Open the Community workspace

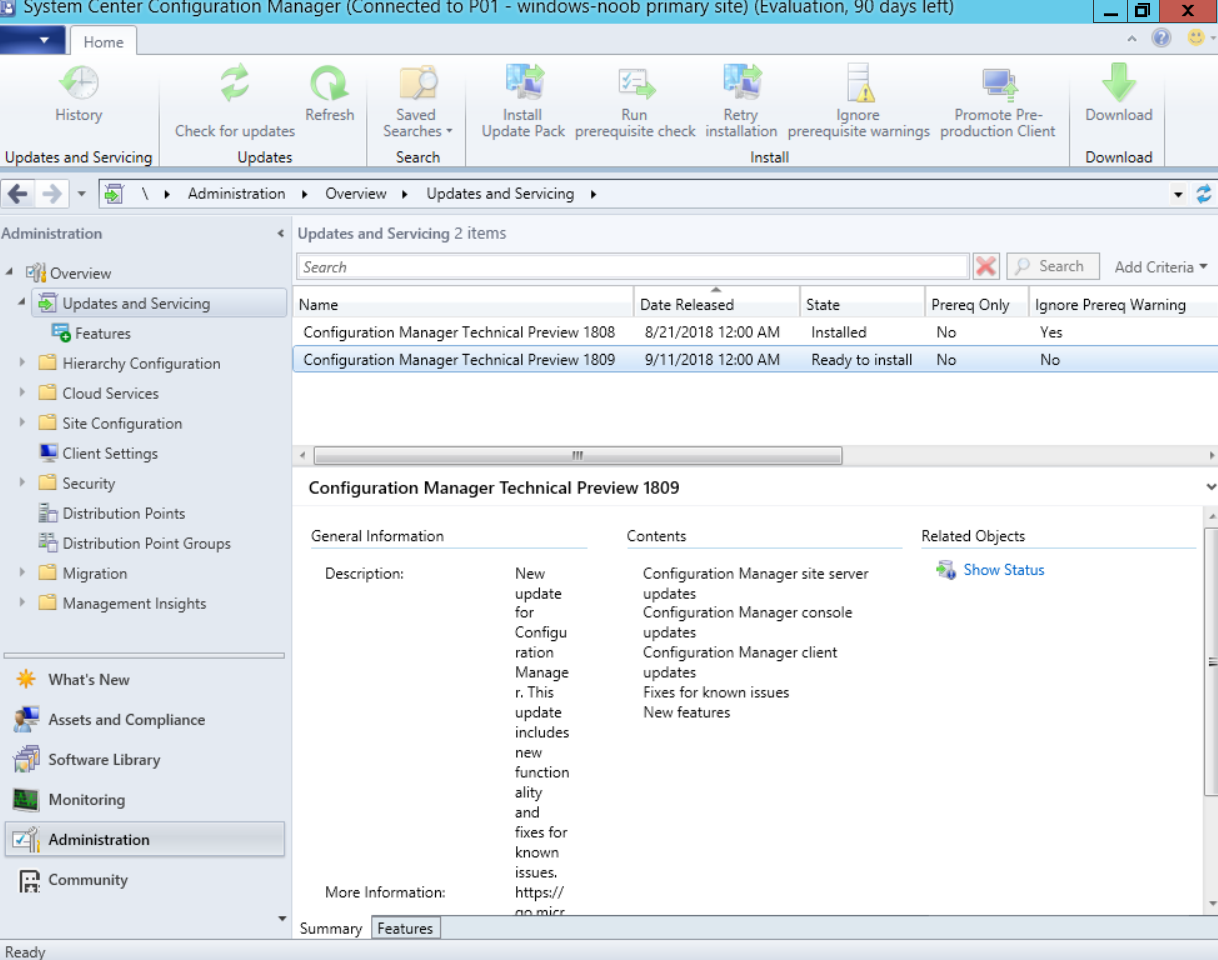(x=144, y=880)
